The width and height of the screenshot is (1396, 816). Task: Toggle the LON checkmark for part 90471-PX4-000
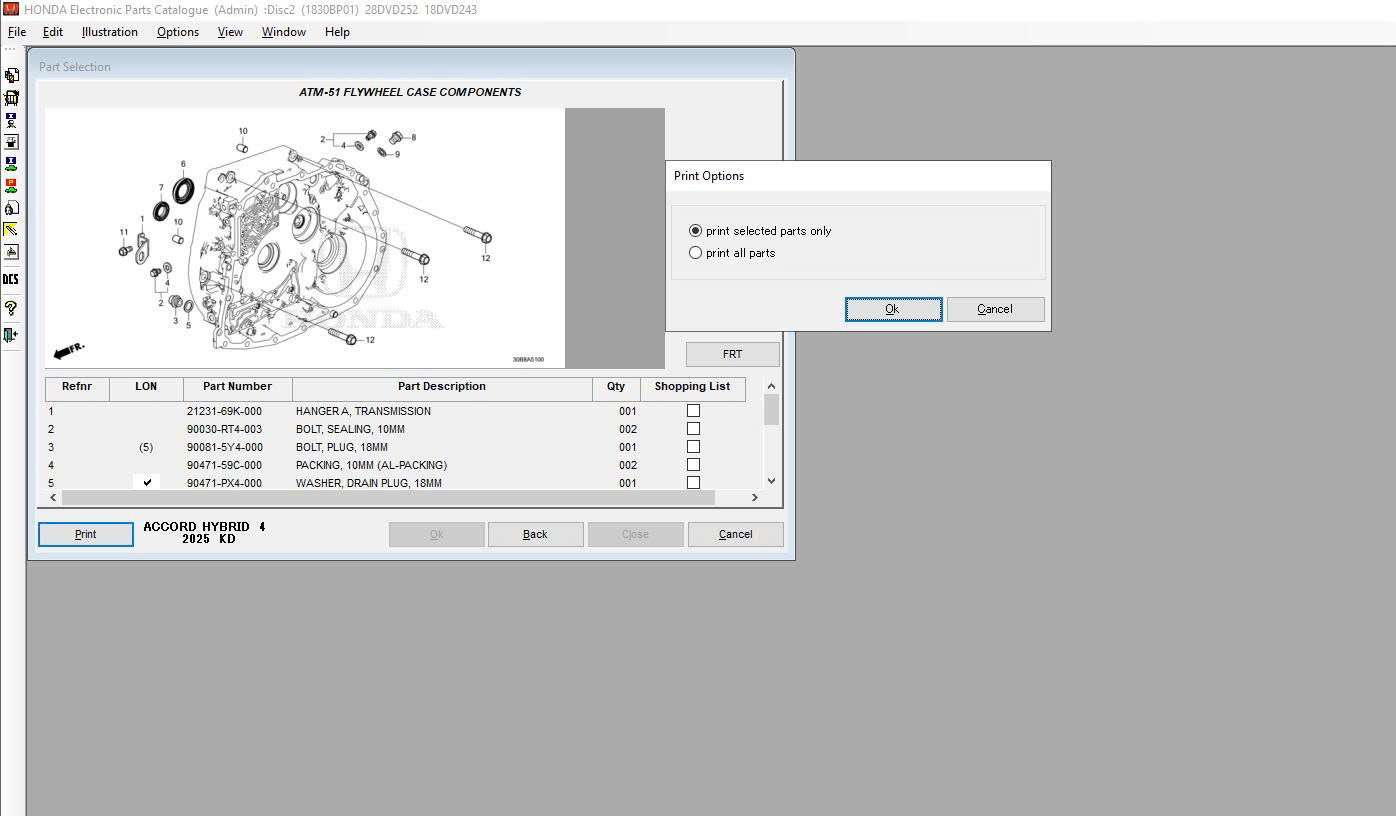(147, 483)
